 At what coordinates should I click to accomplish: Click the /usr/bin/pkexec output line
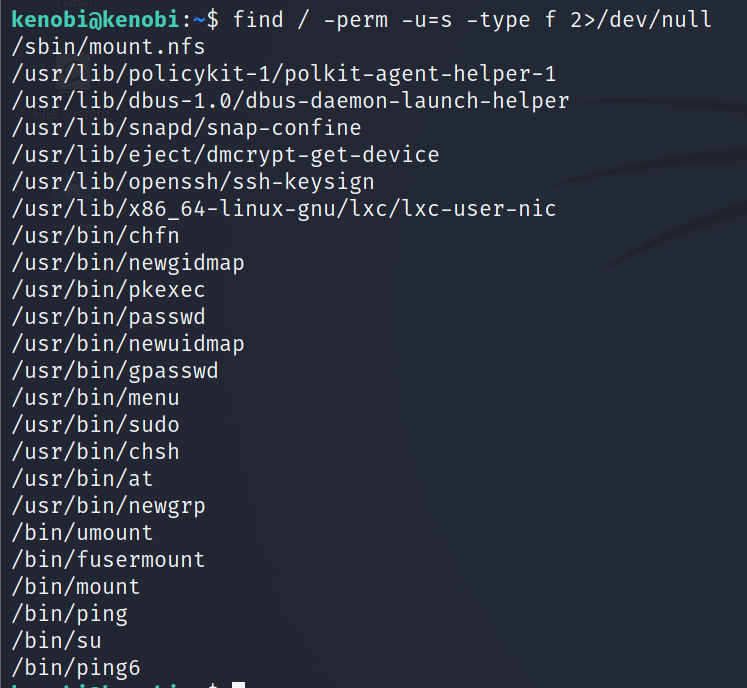[x=109, y=290]
